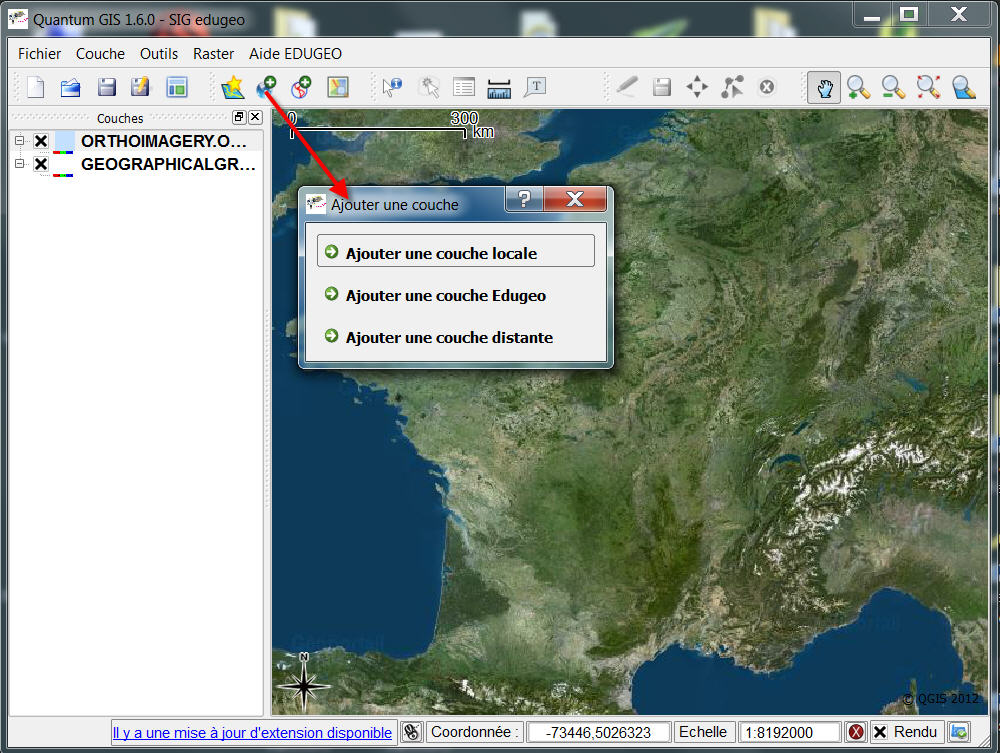Maximize the Quantum GIS window
This screenshot has width=1000, height=753.
909,13
